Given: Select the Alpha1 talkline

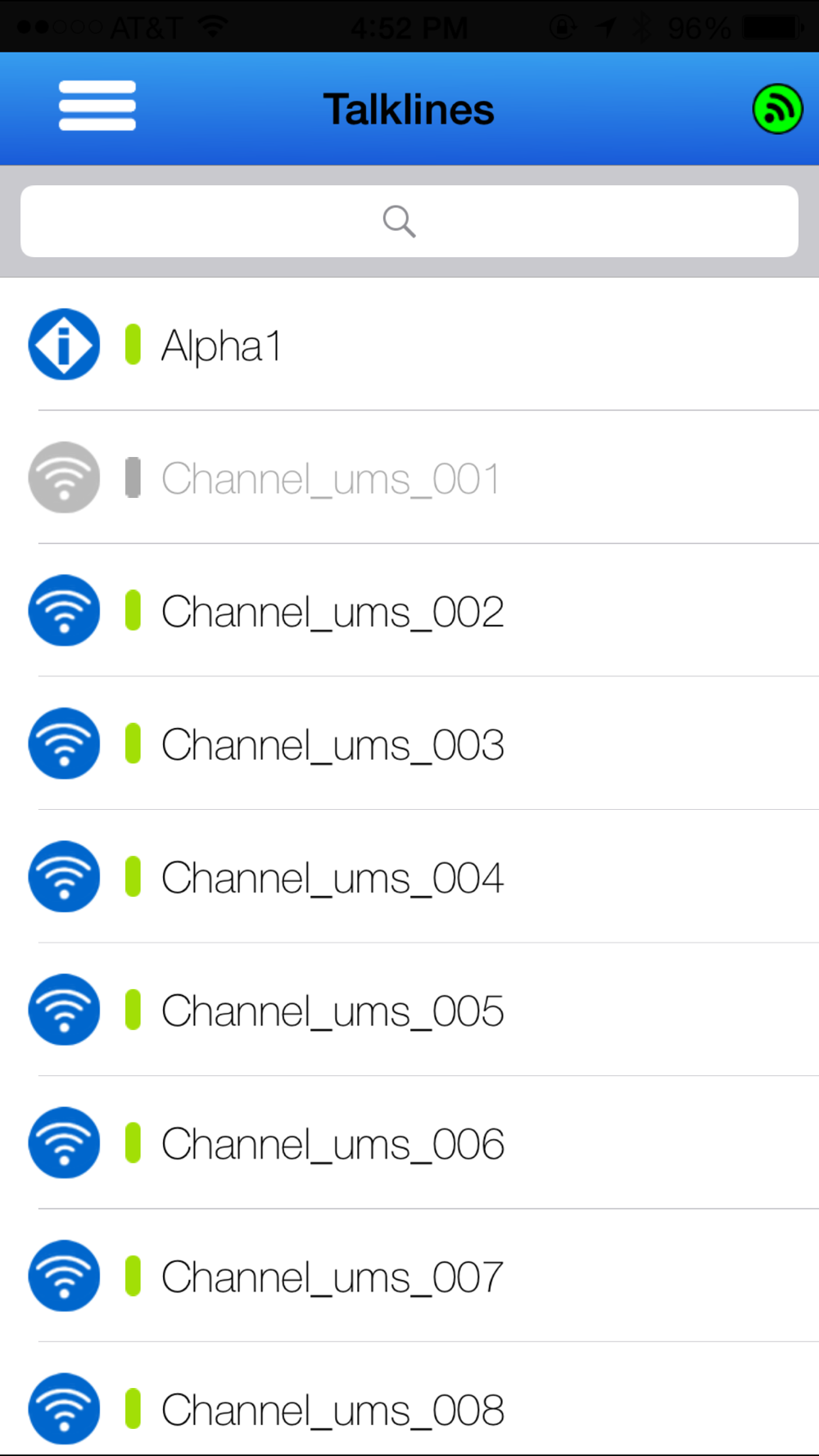Looking at the screenshot, I should click(409, 344).
